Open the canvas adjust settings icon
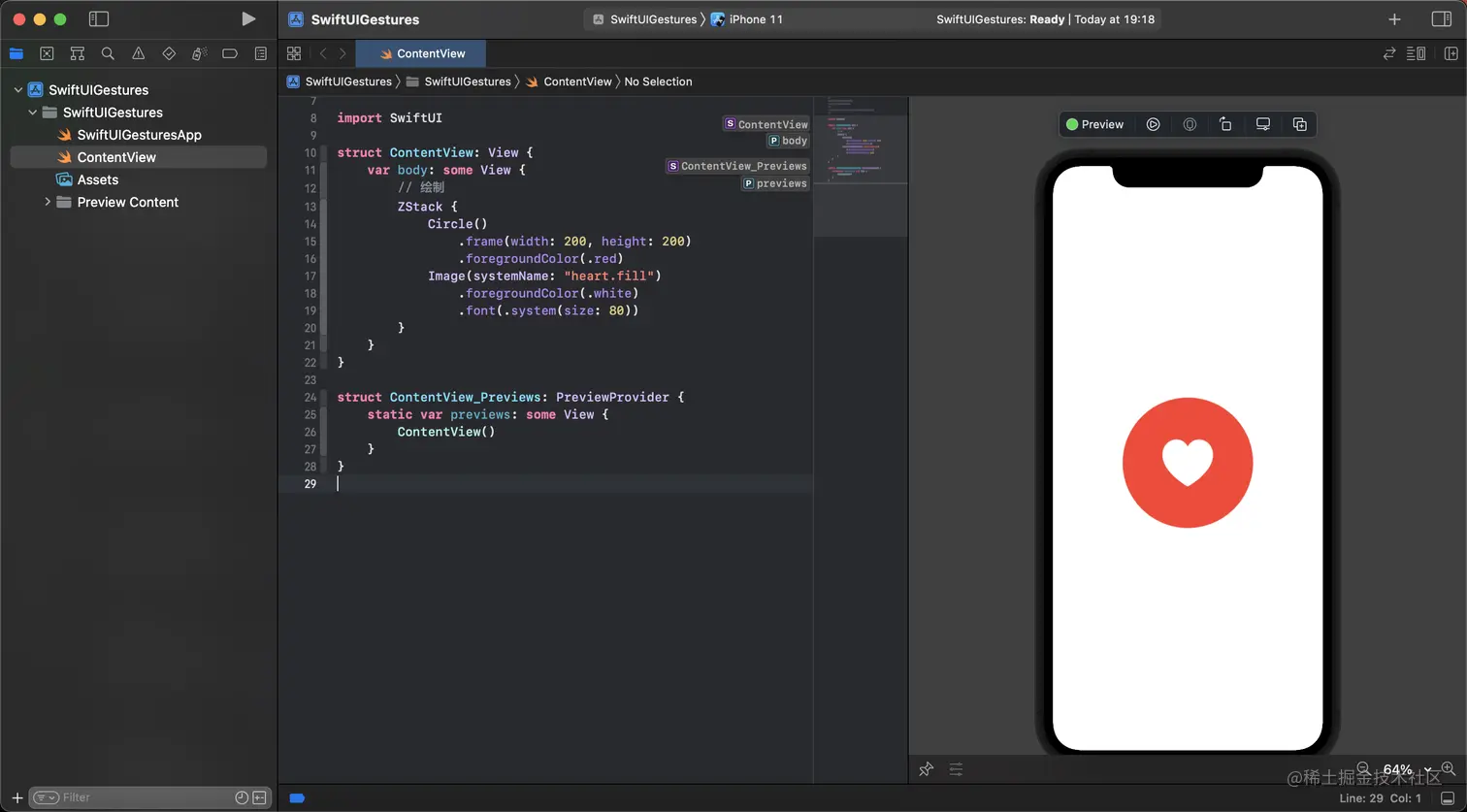Image resolution: width=1467 pixels, height=812 pixels. [956, 769]
